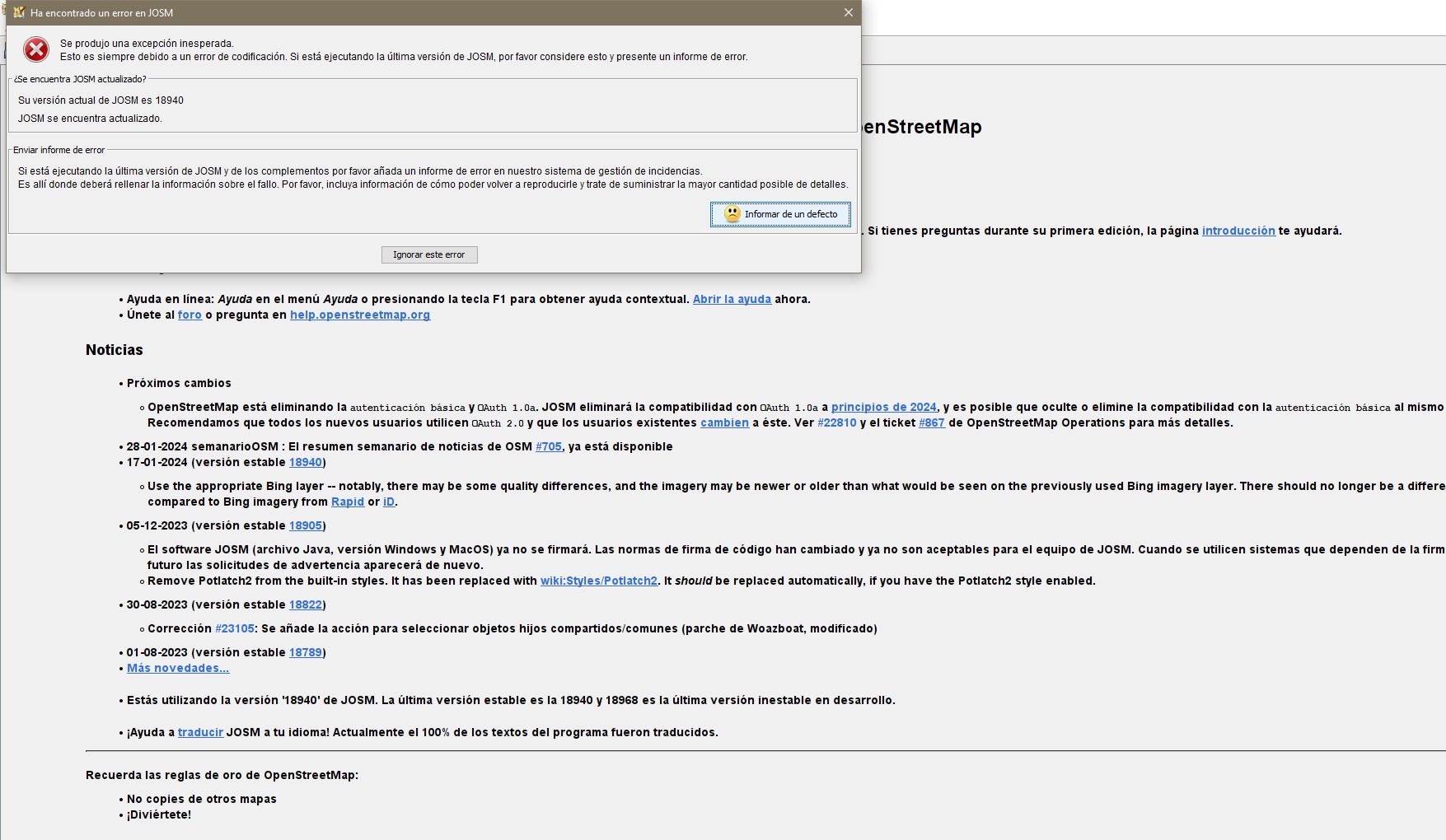The width and height of the screenshot is (1446, 840).
Task: Click dialog title "Ha encontrado un error en JOSM"
Action: [101, 13]
